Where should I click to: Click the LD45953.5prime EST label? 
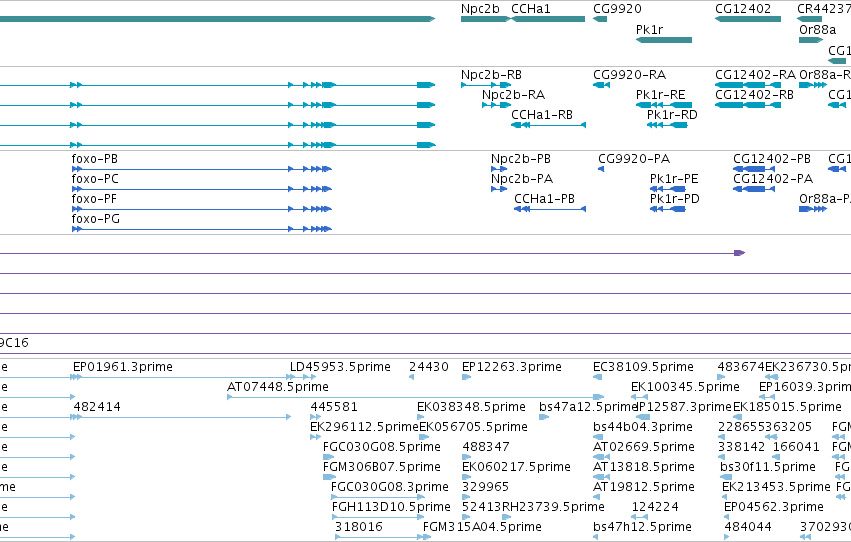point(340,367)
